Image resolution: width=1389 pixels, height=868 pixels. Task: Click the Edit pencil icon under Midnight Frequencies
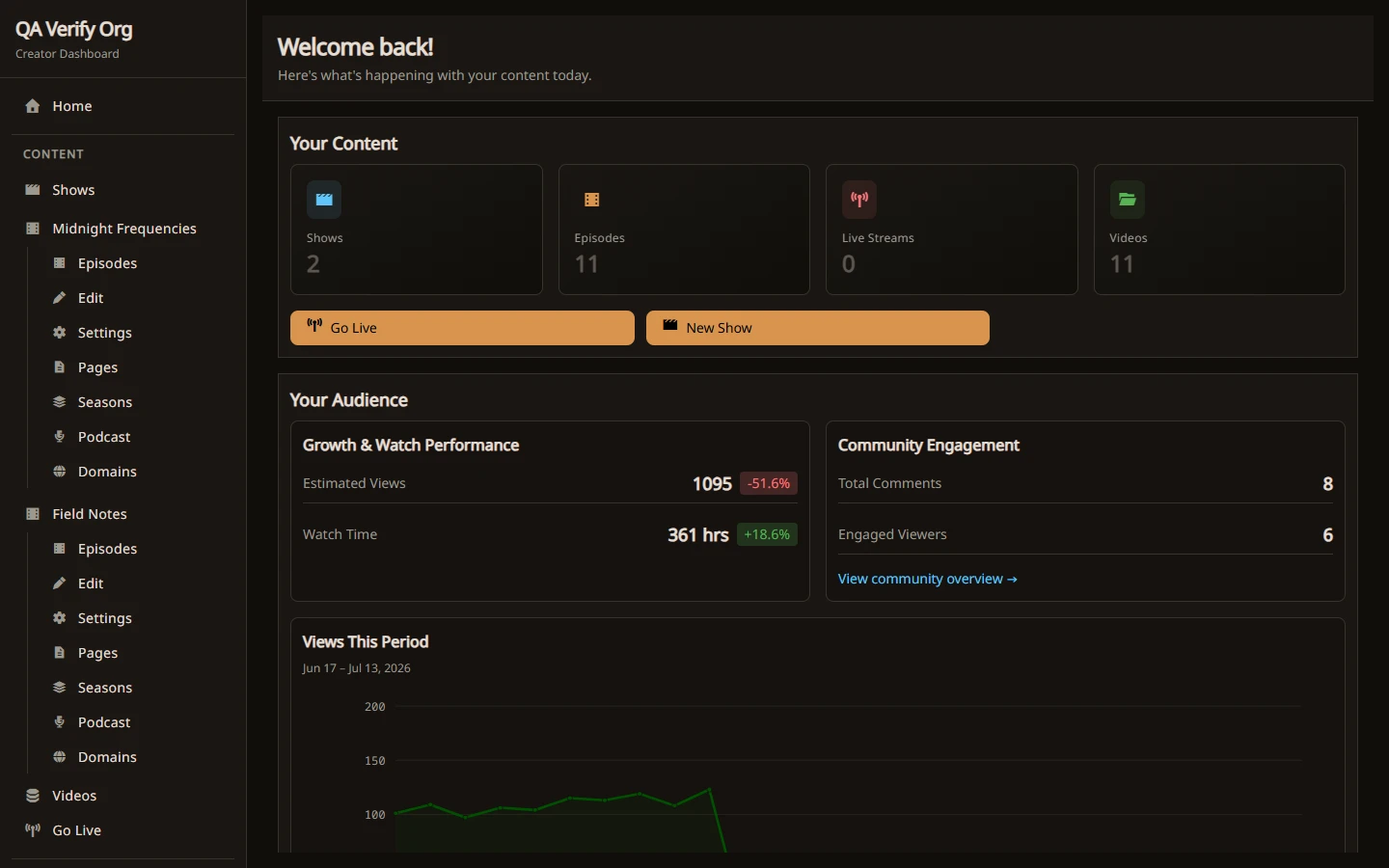[x=60, y=298]
